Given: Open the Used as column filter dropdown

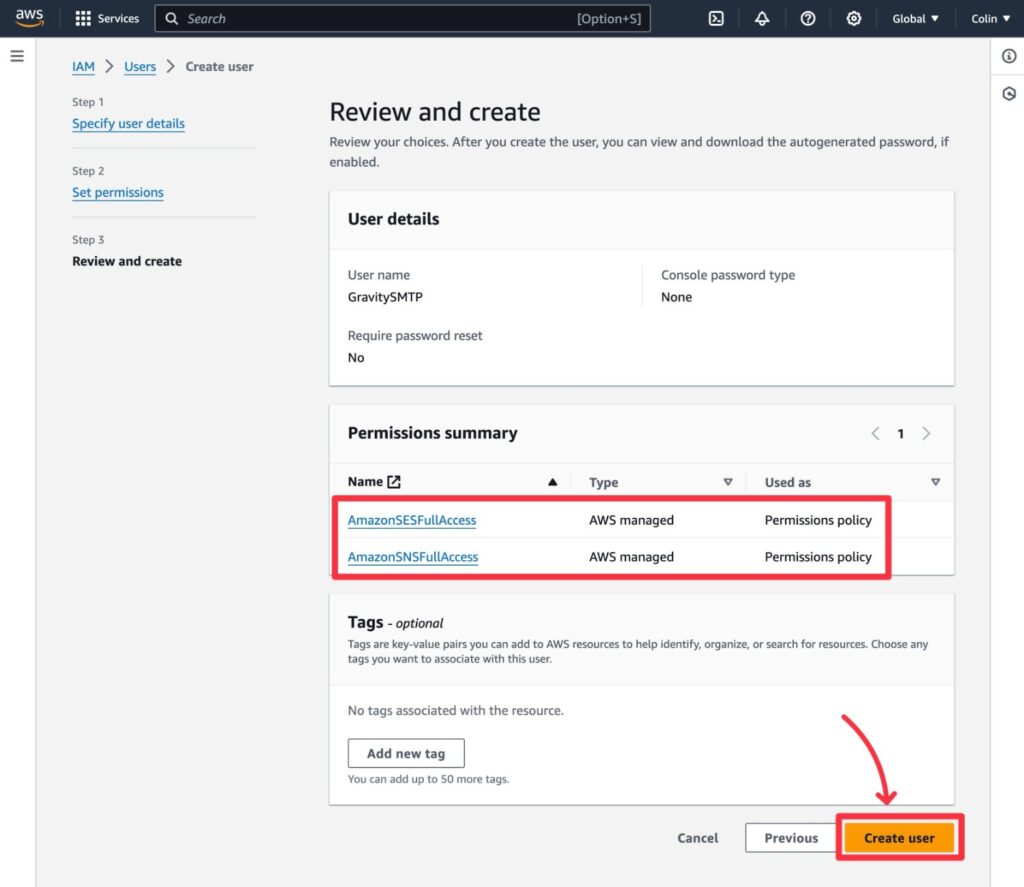Looking at the screenshot, I should [x=936, y=482].
